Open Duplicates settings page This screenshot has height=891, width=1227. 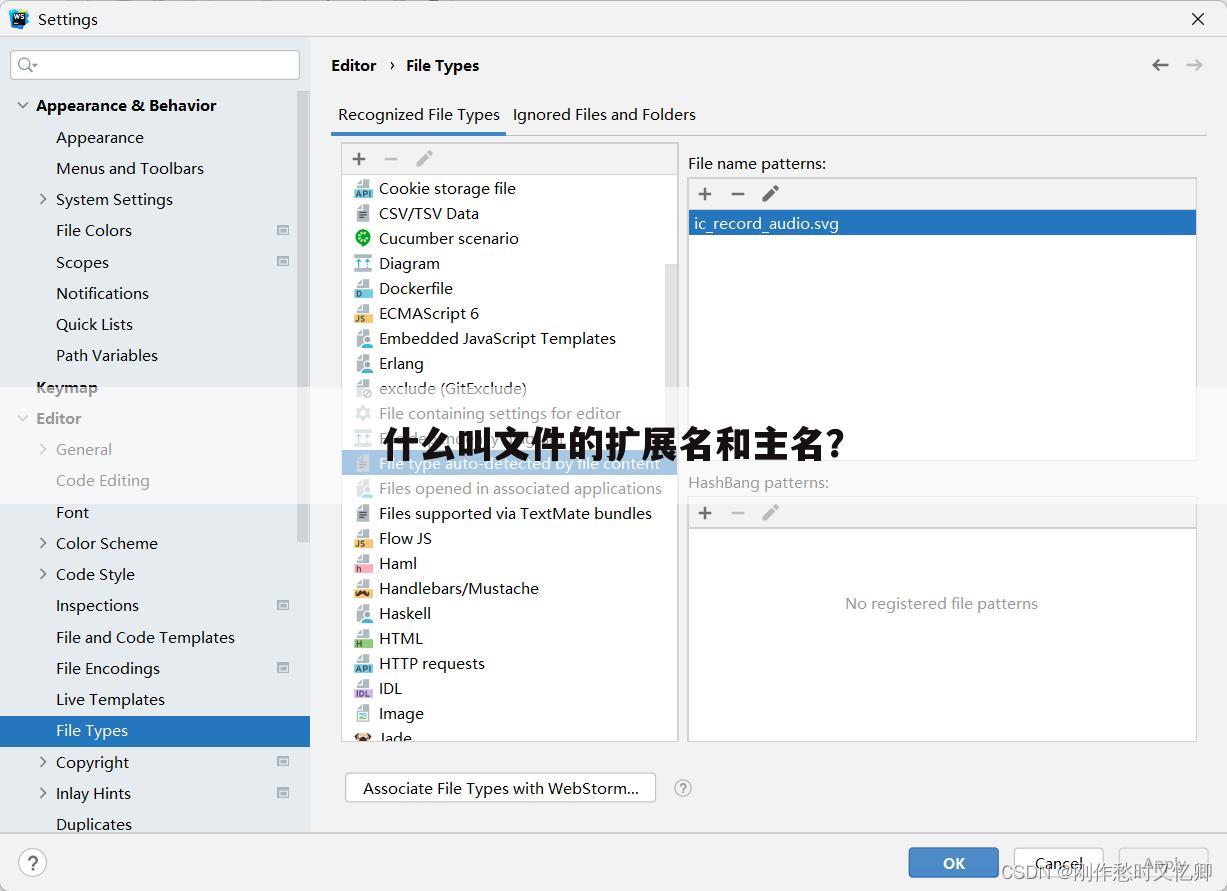tap(94, 824)
